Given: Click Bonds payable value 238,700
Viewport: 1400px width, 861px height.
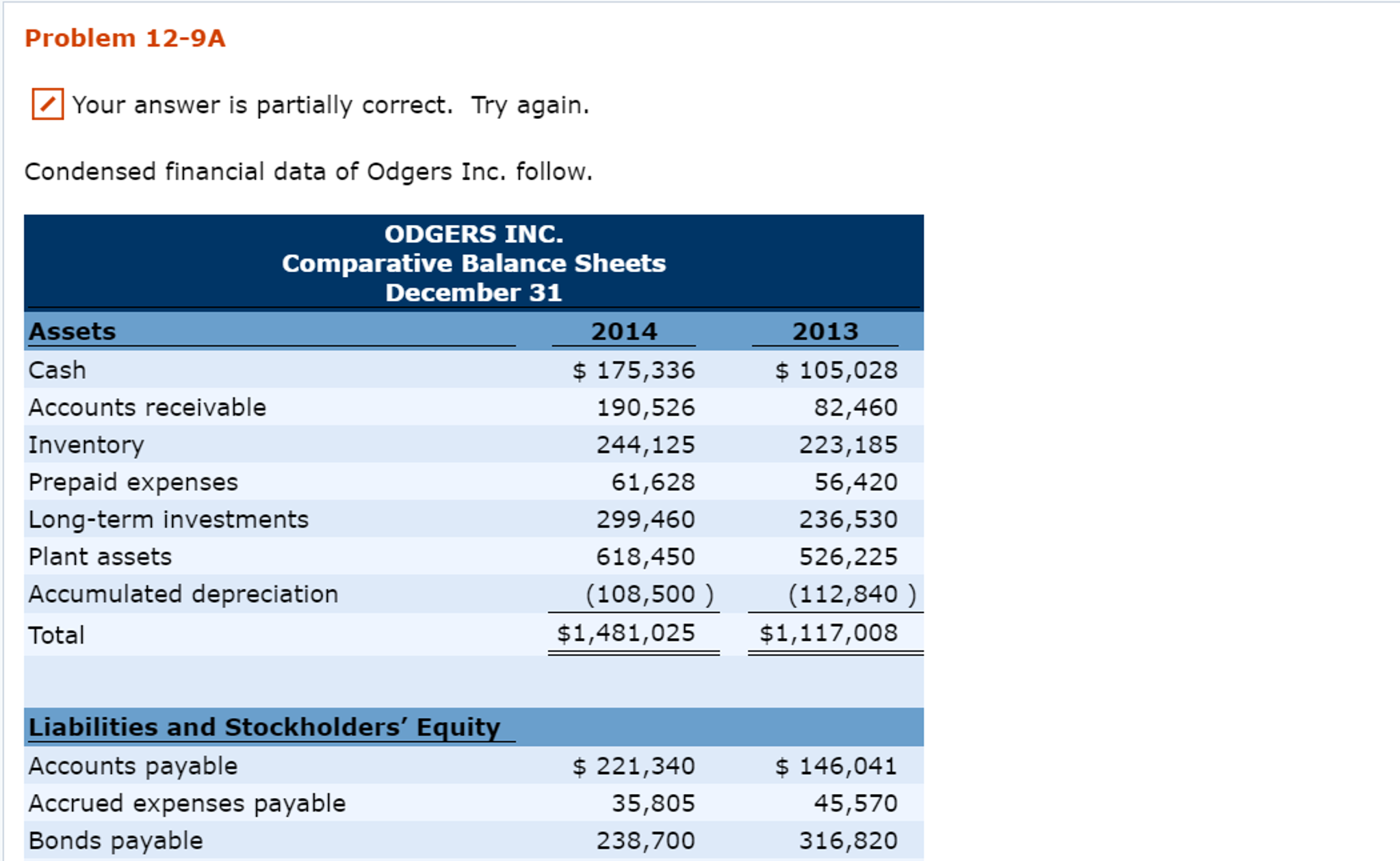Looking at the screenshot, I should 645,840.
